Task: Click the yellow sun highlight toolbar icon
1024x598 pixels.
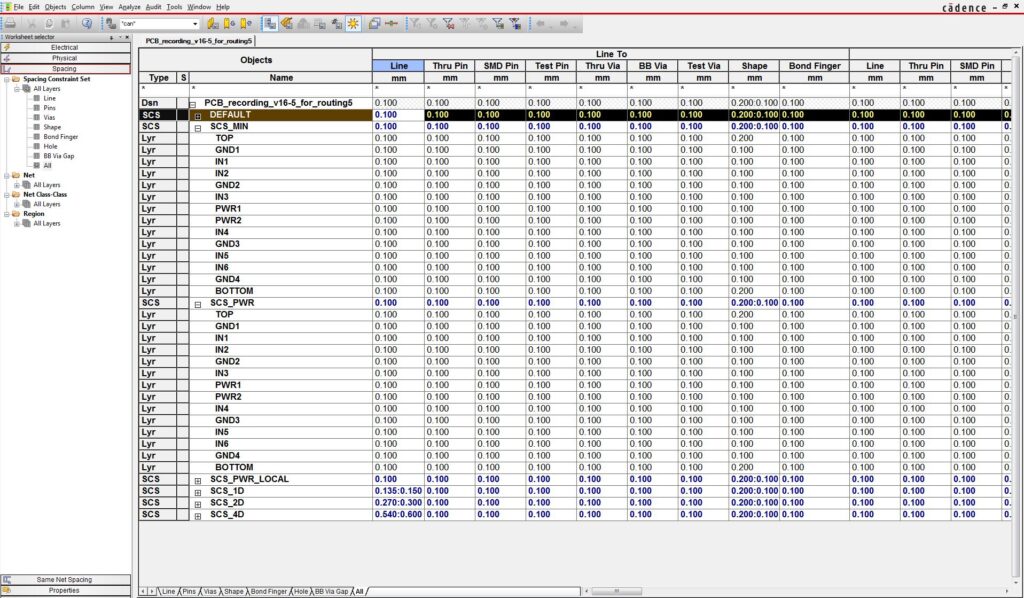Action: (x=352, y=23)
